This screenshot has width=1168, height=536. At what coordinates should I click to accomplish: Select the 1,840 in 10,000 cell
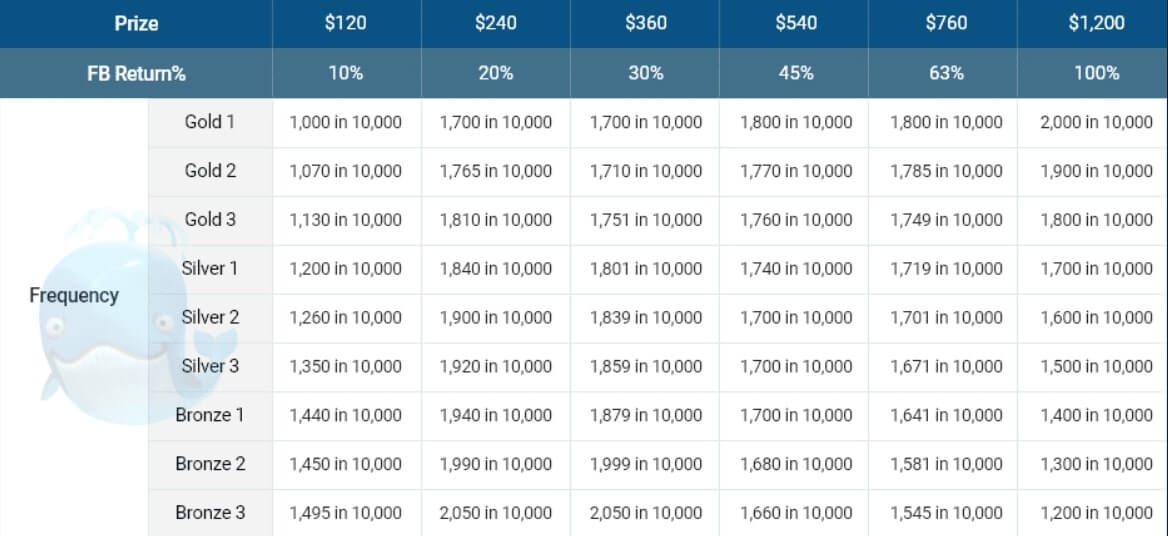click(496, 269)
